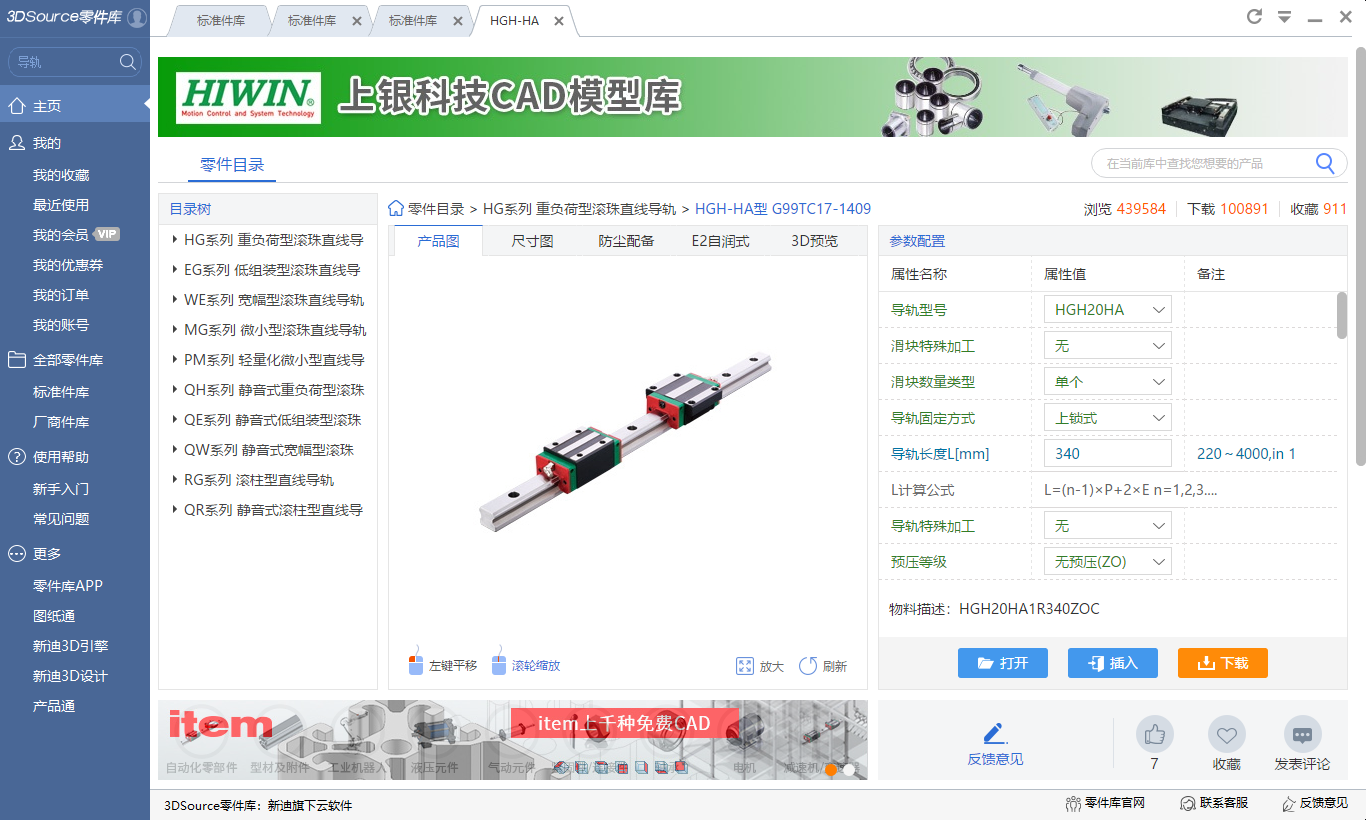Image resolution: width=1366 pixels, height=820 pixels.
Task: Close the HGH-HA tab
Action: pyautogui.click(x=559, y=21)
